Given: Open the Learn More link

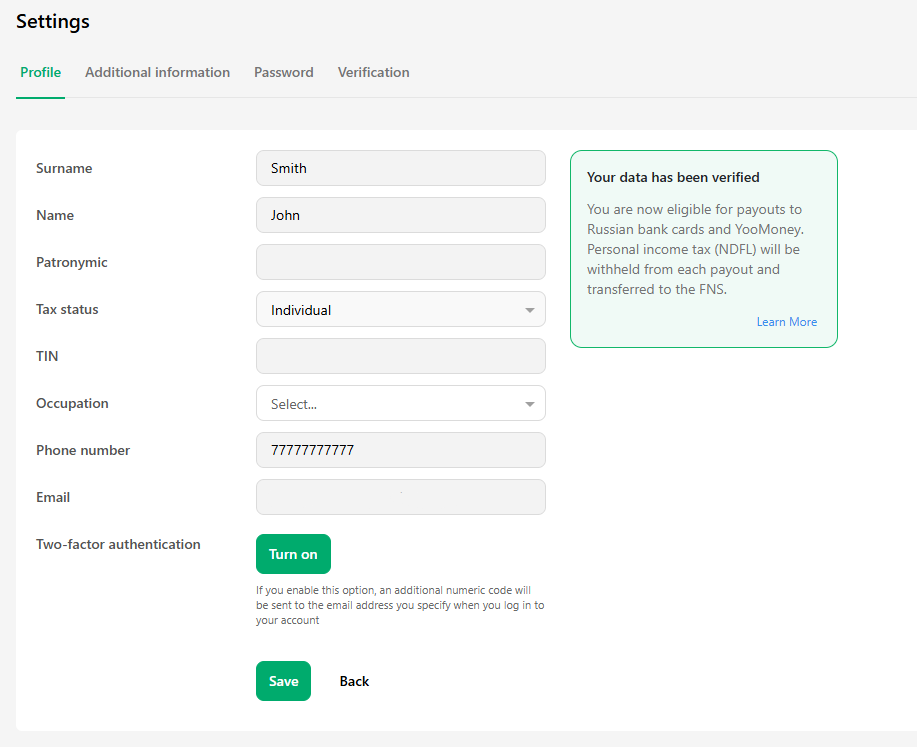Looking at the screenshot, I should 787,322.
